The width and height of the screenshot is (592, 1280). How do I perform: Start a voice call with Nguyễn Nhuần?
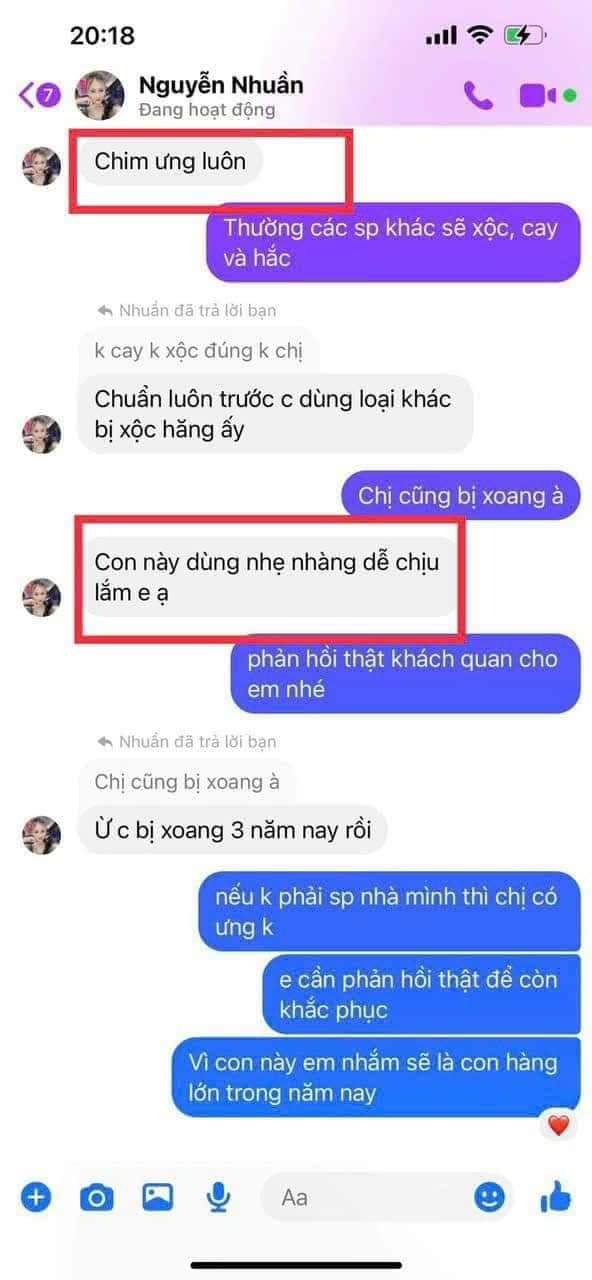coord(478,95)
